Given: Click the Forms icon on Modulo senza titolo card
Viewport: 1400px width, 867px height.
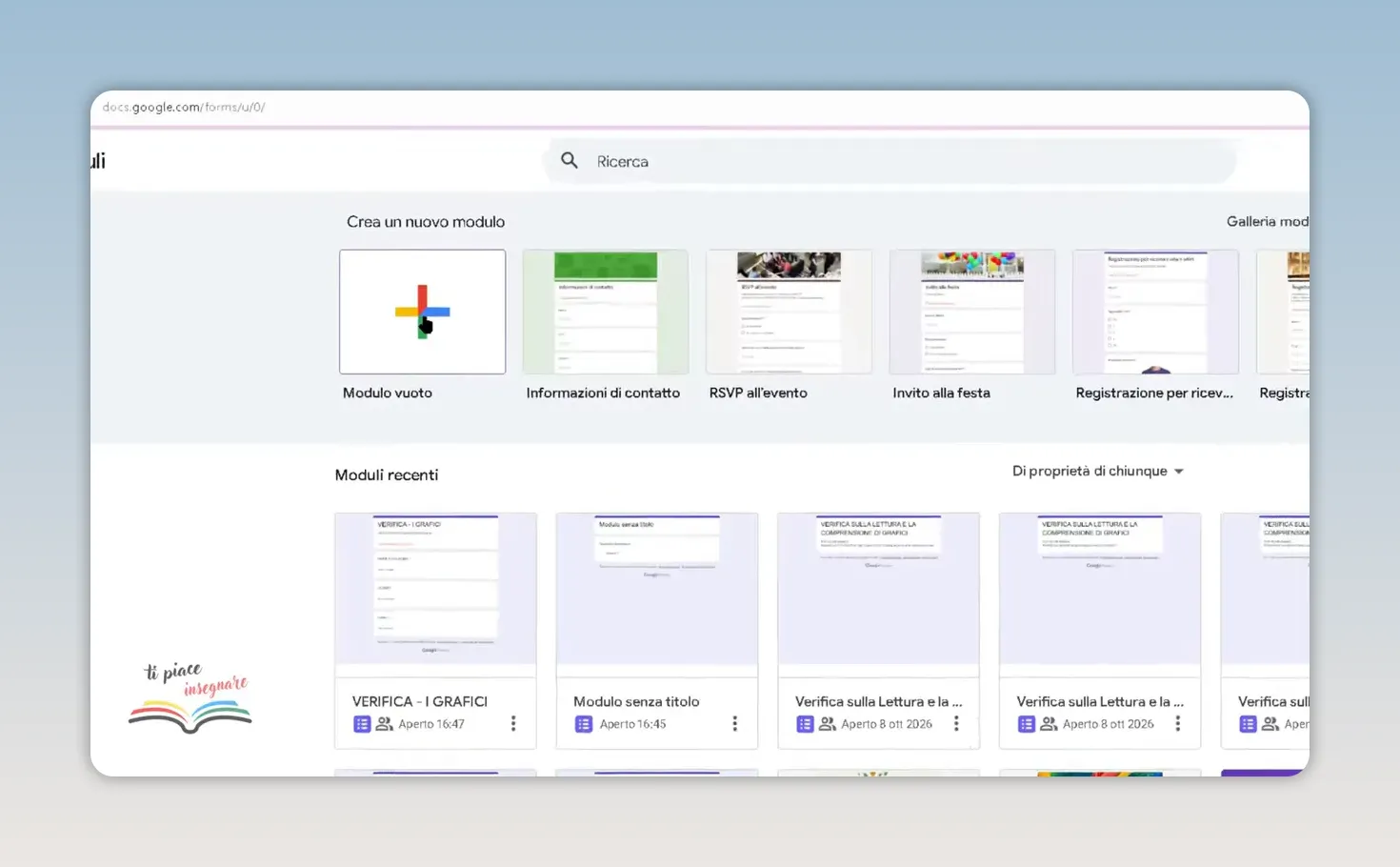Looking at the screenshot, I should [x=583, y=724].
